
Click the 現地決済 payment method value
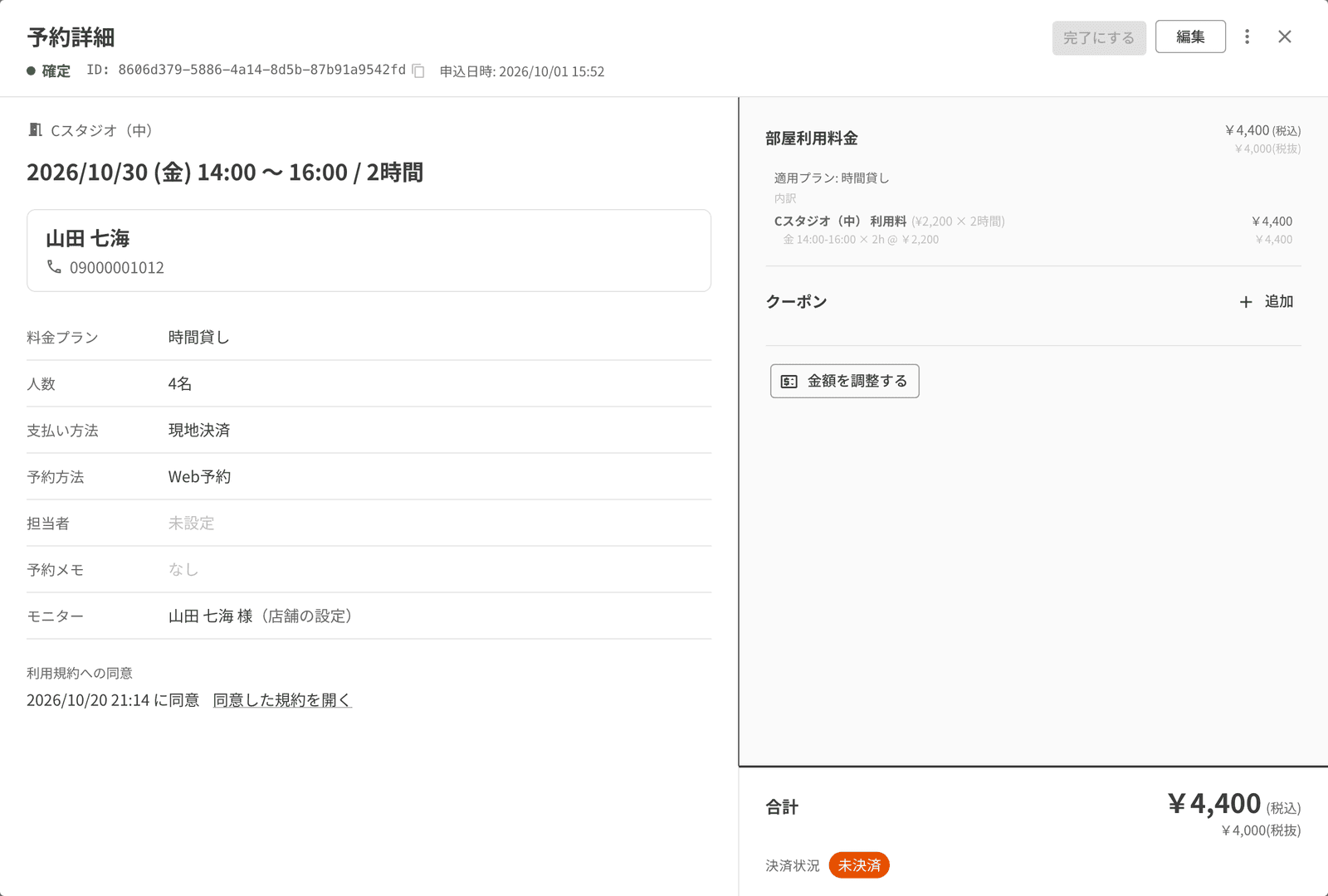[199, 430]
